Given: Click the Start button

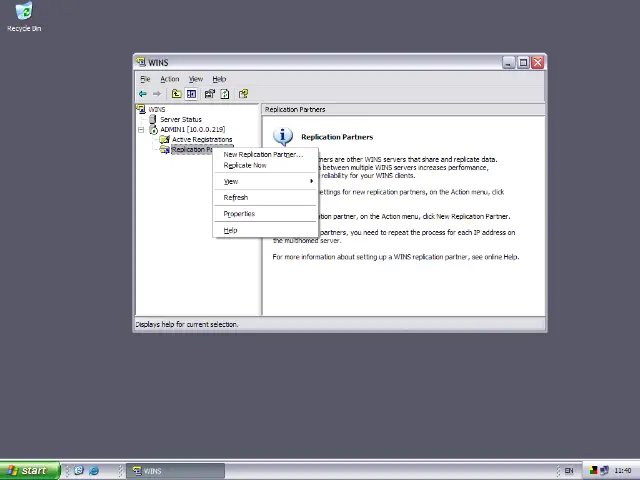Looking at the screenshot, I should (x=30, y=471).
